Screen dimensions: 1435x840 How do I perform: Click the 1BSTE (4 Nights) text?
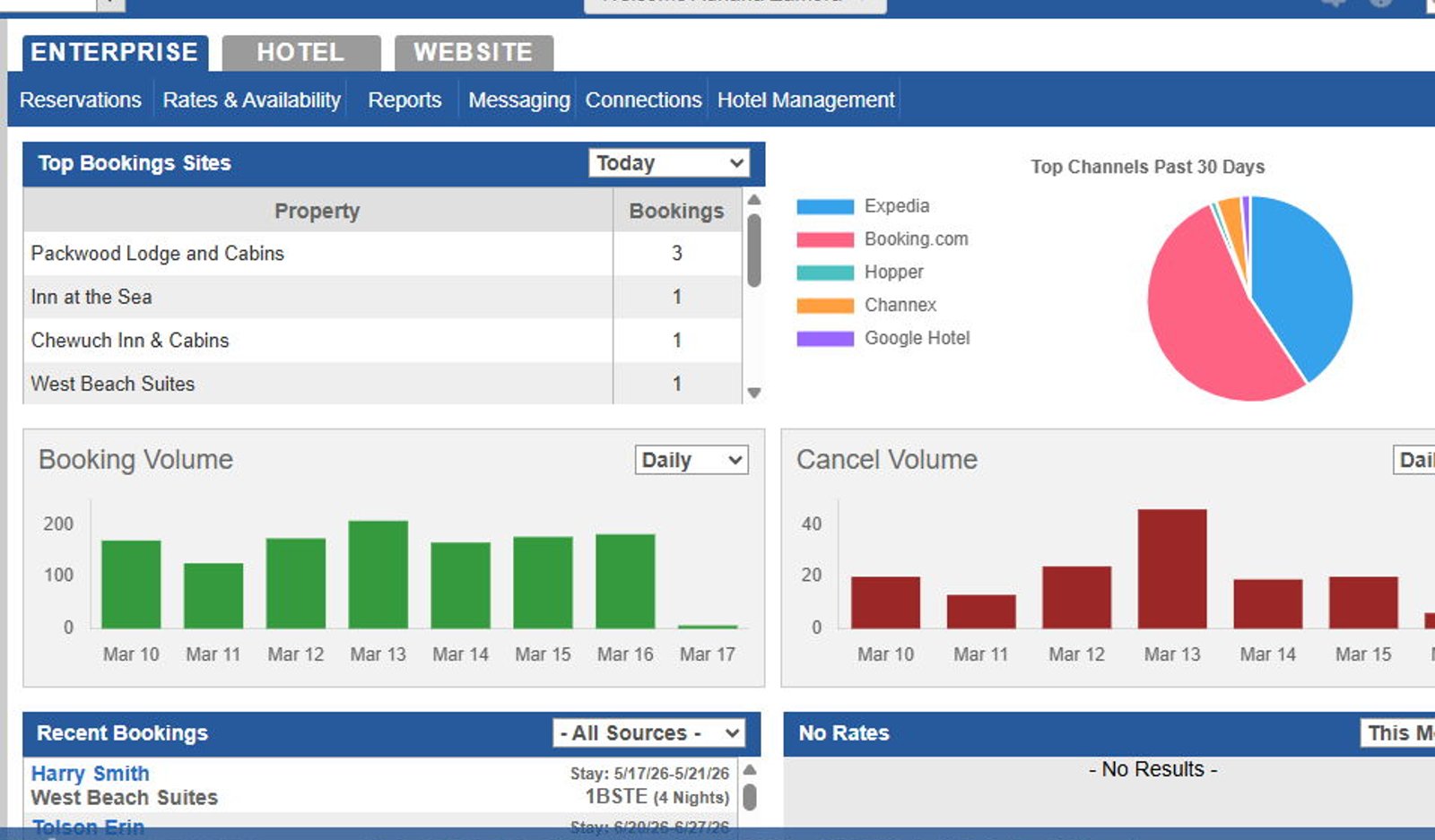point(657,797)
